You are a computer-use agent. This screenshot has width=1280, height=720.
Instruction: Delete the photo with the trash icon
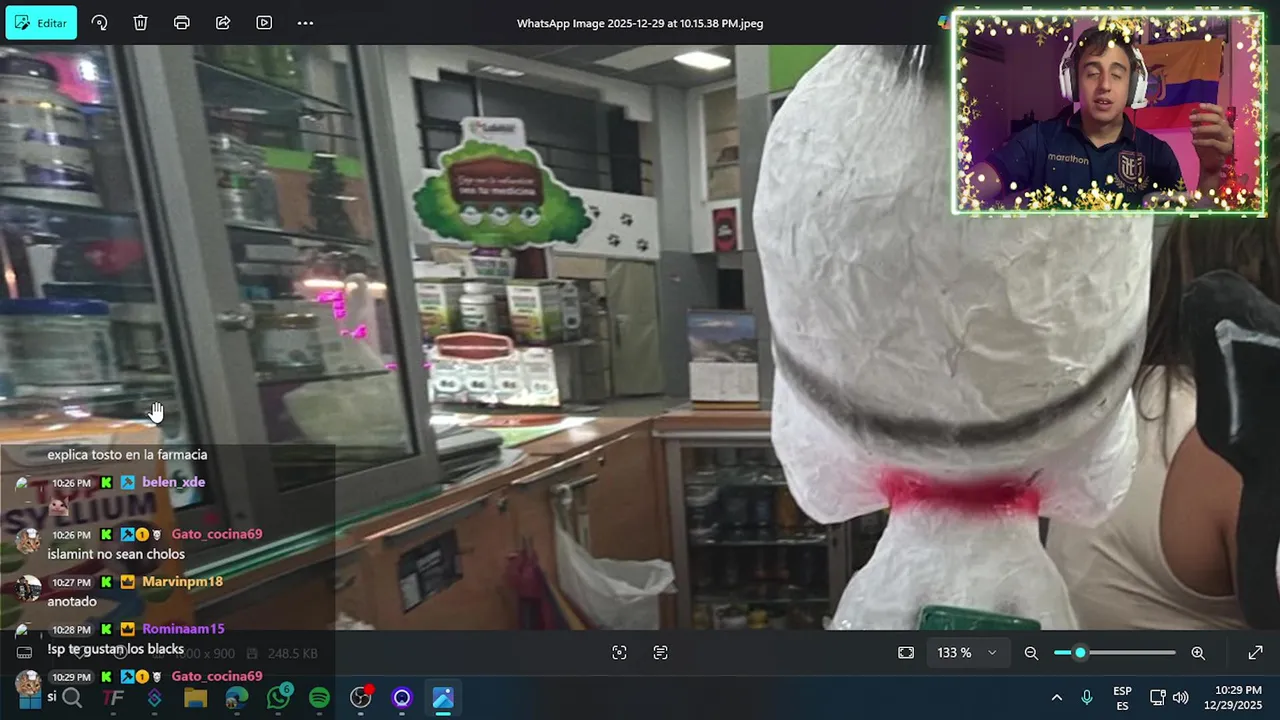(x=140, y=23)
